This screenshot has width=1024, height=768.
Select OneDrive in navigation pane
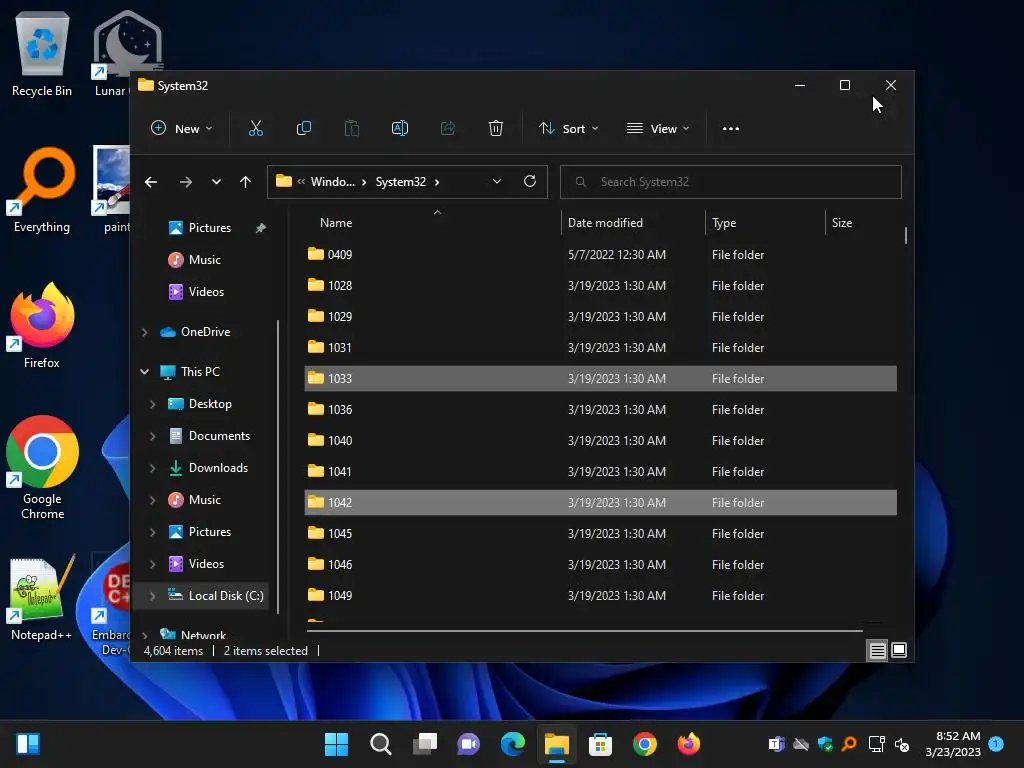pyautogui.click(x=205, y=332)
